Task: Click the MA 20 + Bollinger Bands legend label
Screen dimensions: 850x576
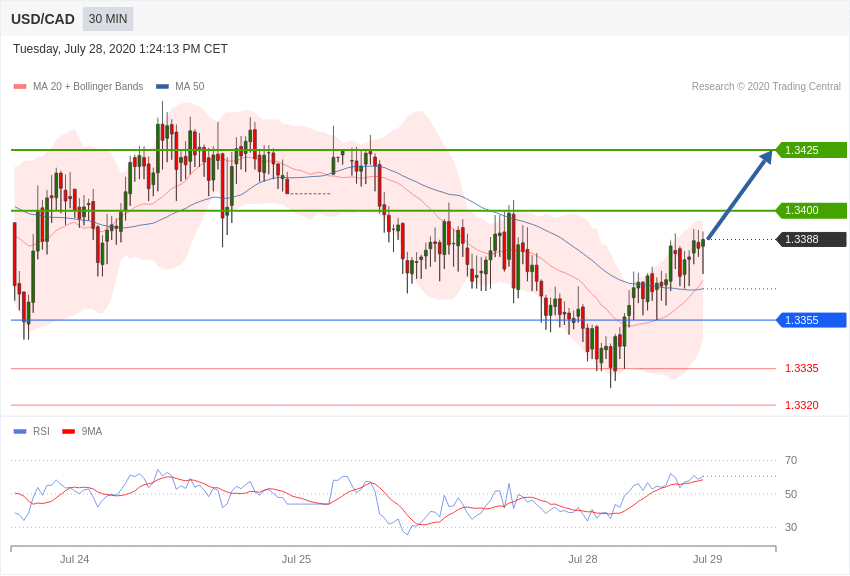Action: tap(88, 87)
